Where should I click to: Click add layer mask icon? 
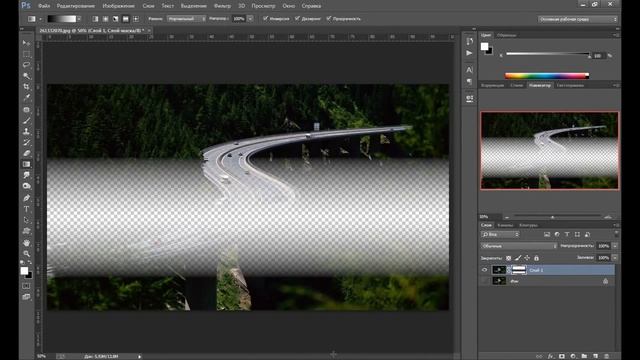[562, 356]
